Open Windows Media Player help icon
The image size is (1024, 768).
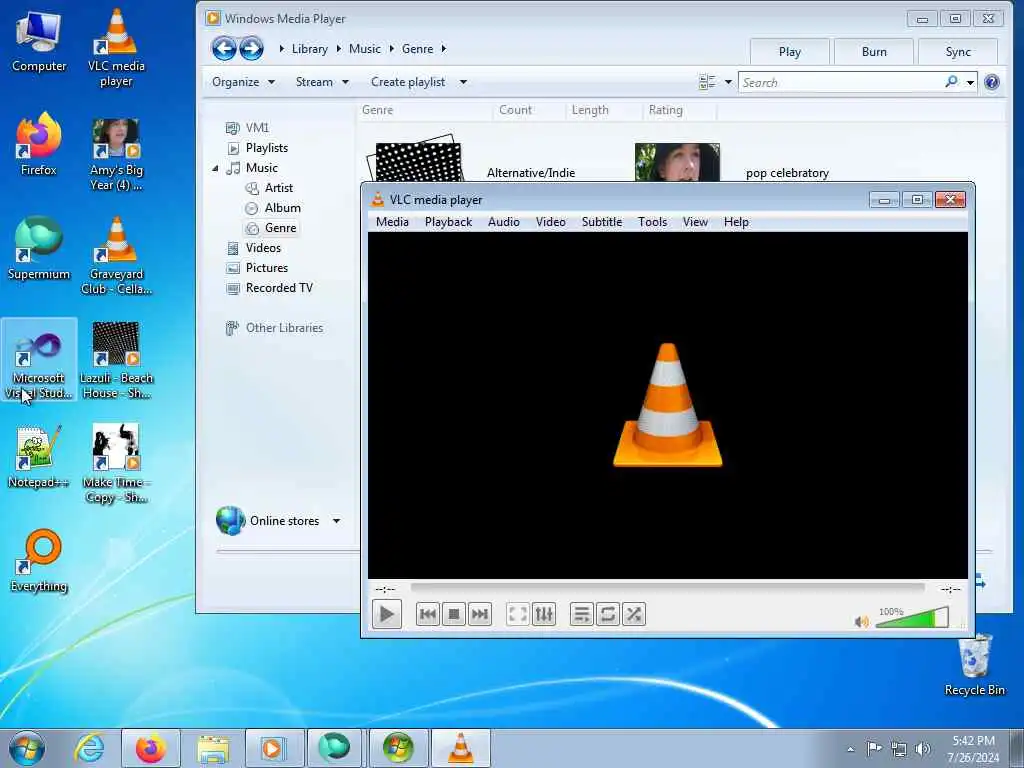[991, 82]
